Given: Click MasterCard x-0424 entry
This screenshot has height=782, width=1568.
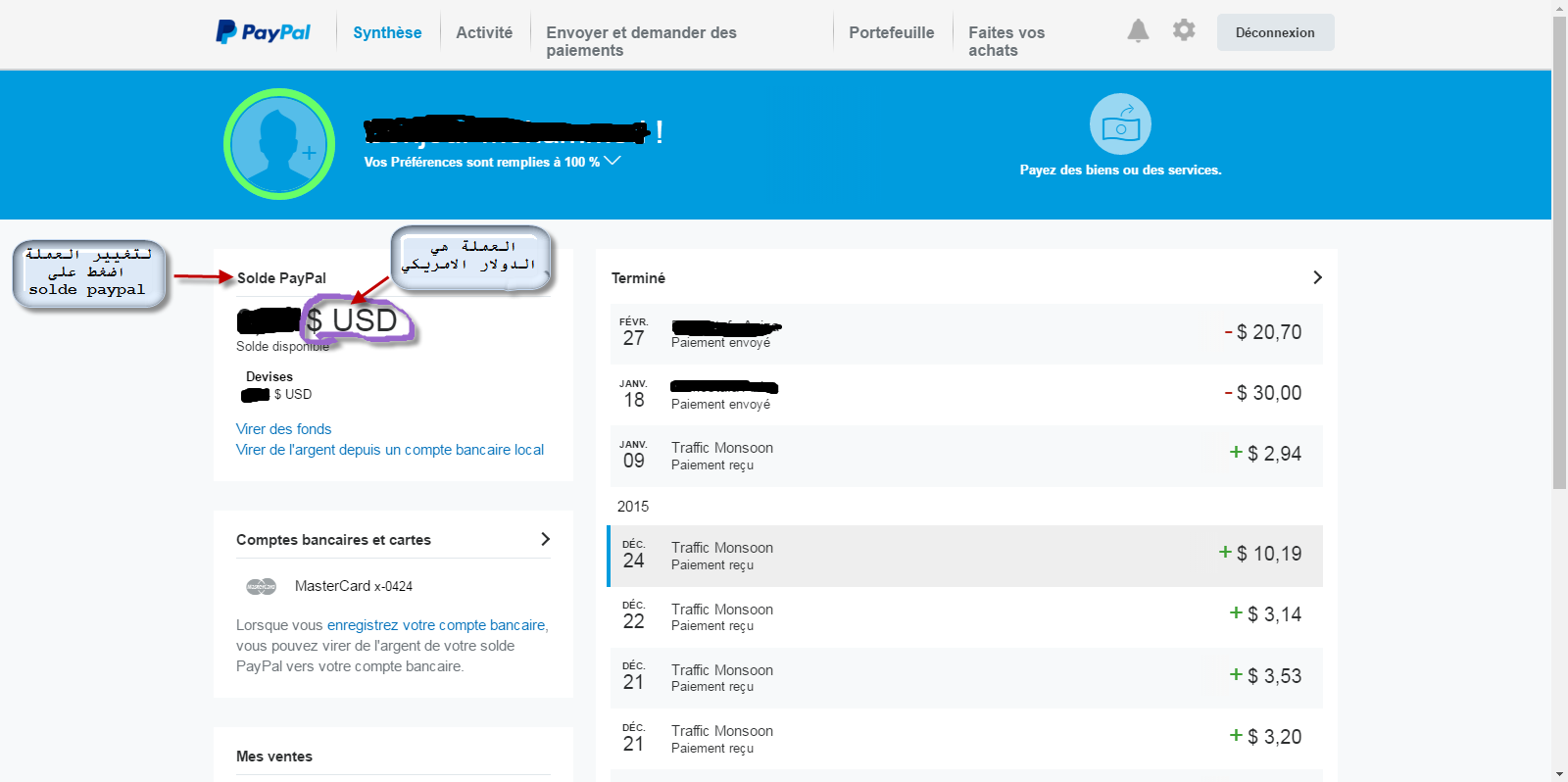Looking at the screenshot, I should (354, 586).
